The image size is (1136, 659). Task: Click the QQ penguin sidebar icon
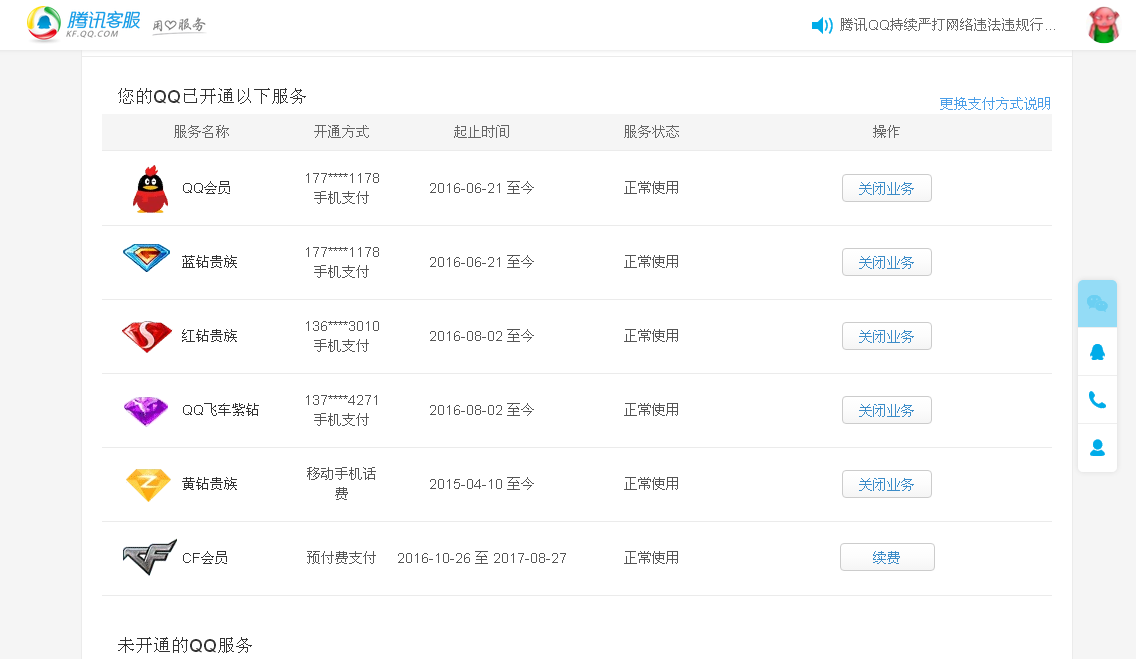tap(1098, 352)
